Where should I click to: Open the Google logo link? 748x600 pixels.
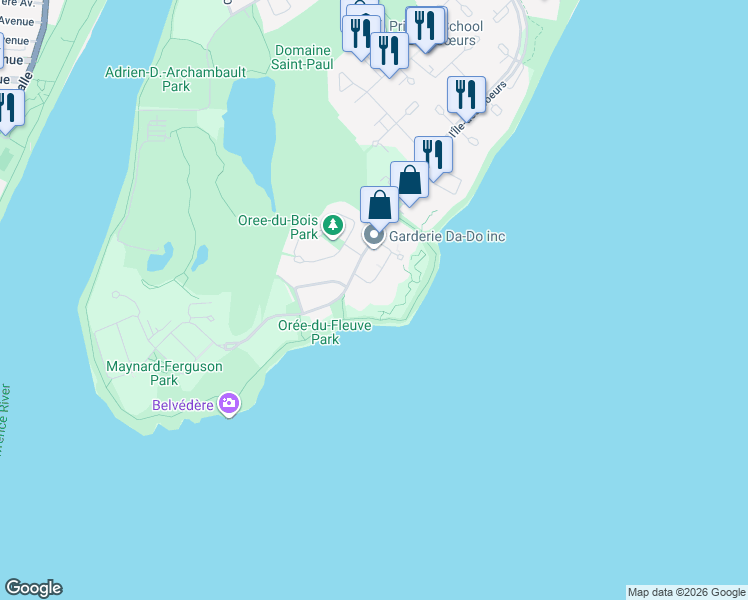(33, 588)
